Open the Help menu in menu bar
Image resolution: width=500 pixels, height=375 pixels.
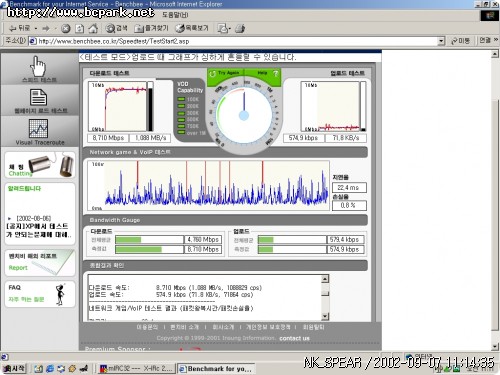tap(175, 15)
